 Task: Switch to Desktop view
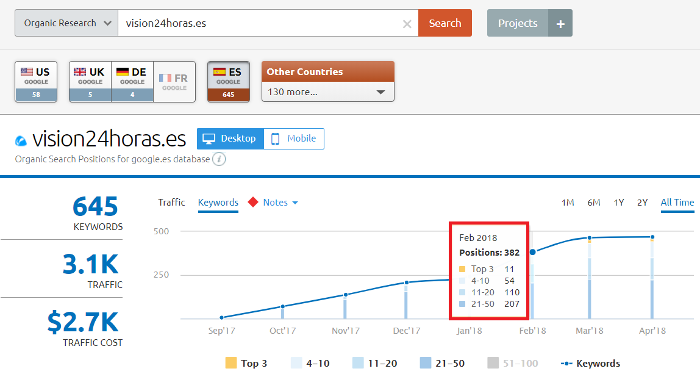tap(230, 139)
